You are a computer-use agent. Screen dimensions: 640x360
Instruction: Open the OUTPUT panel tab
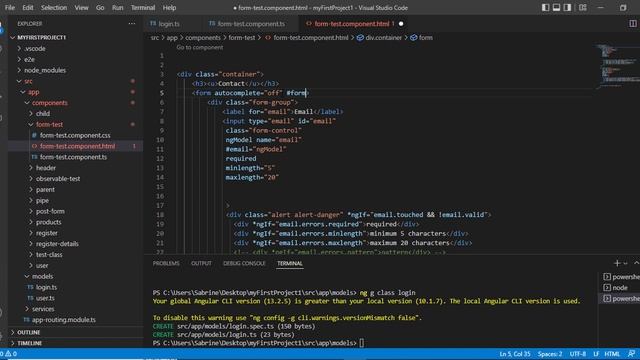point(201,263)
